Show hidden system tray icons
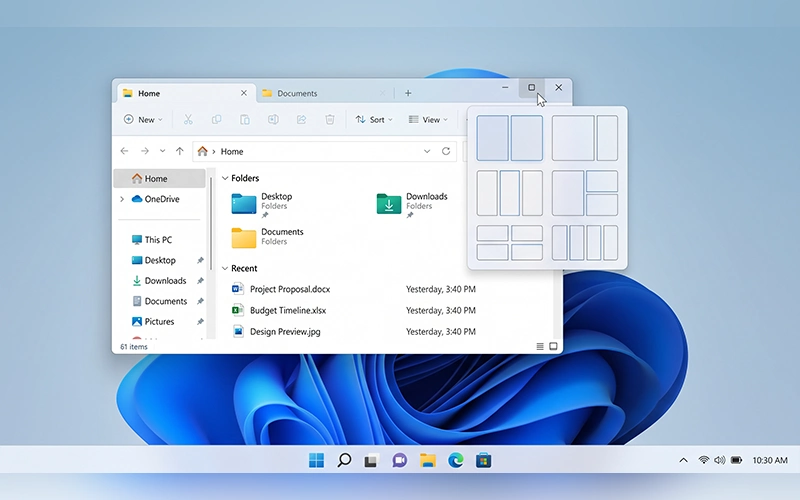The image size is (800, 500). point(683,460)
